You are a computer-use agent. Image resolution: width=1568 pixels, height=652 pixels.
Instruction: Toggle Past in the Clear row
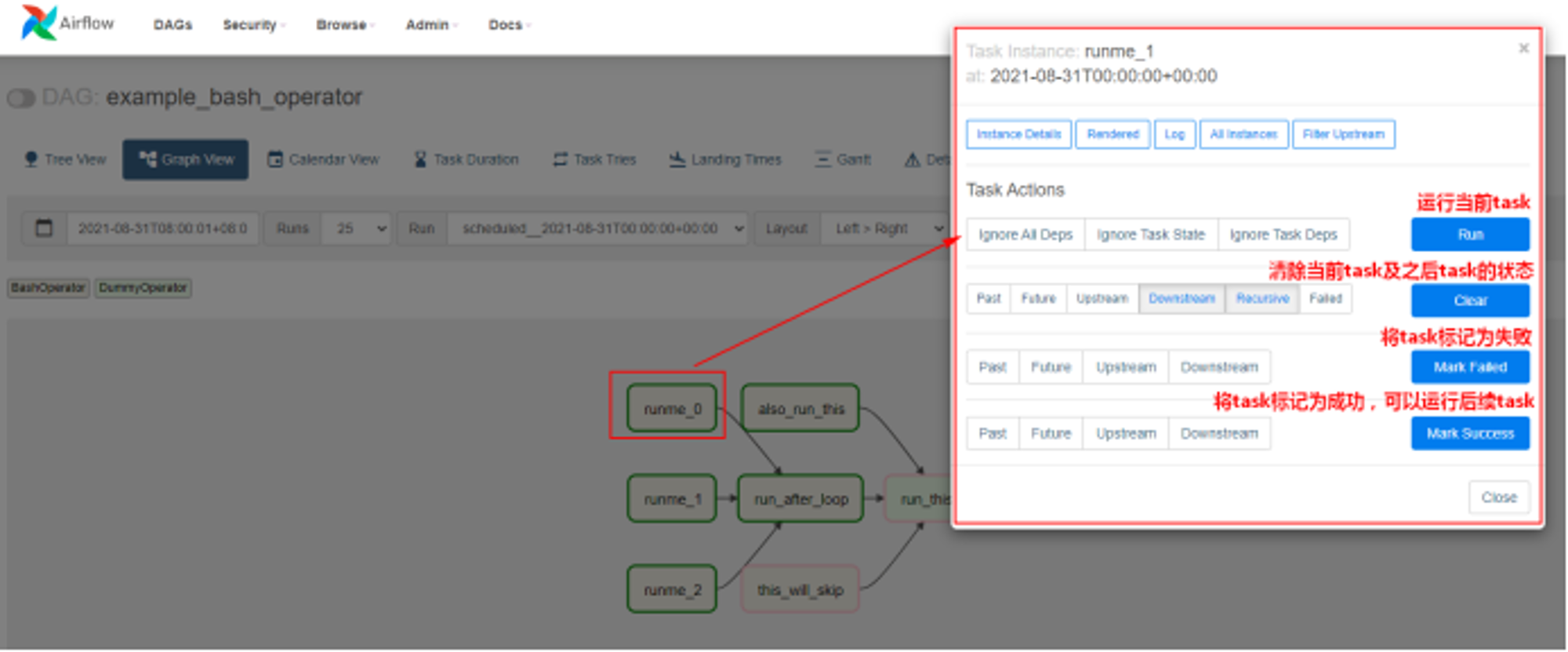[x=989, y=298]
